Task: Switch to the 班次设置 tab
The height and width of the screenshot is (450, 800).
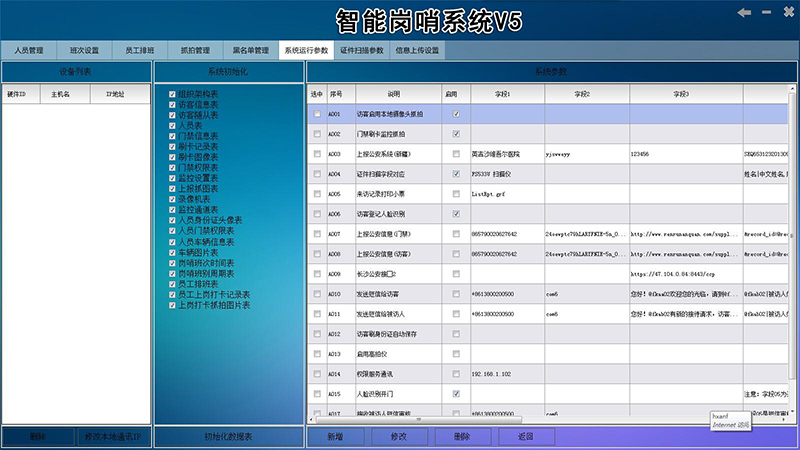Action: point(85,50)
